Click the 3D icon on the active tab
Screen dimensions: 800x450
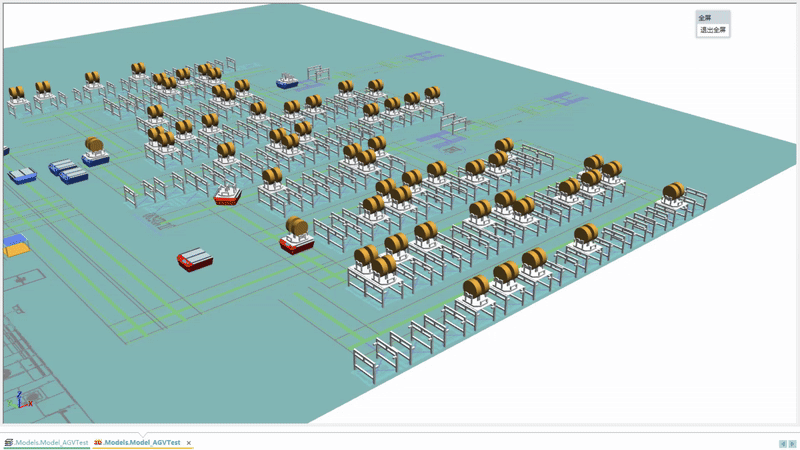[98, 442]
